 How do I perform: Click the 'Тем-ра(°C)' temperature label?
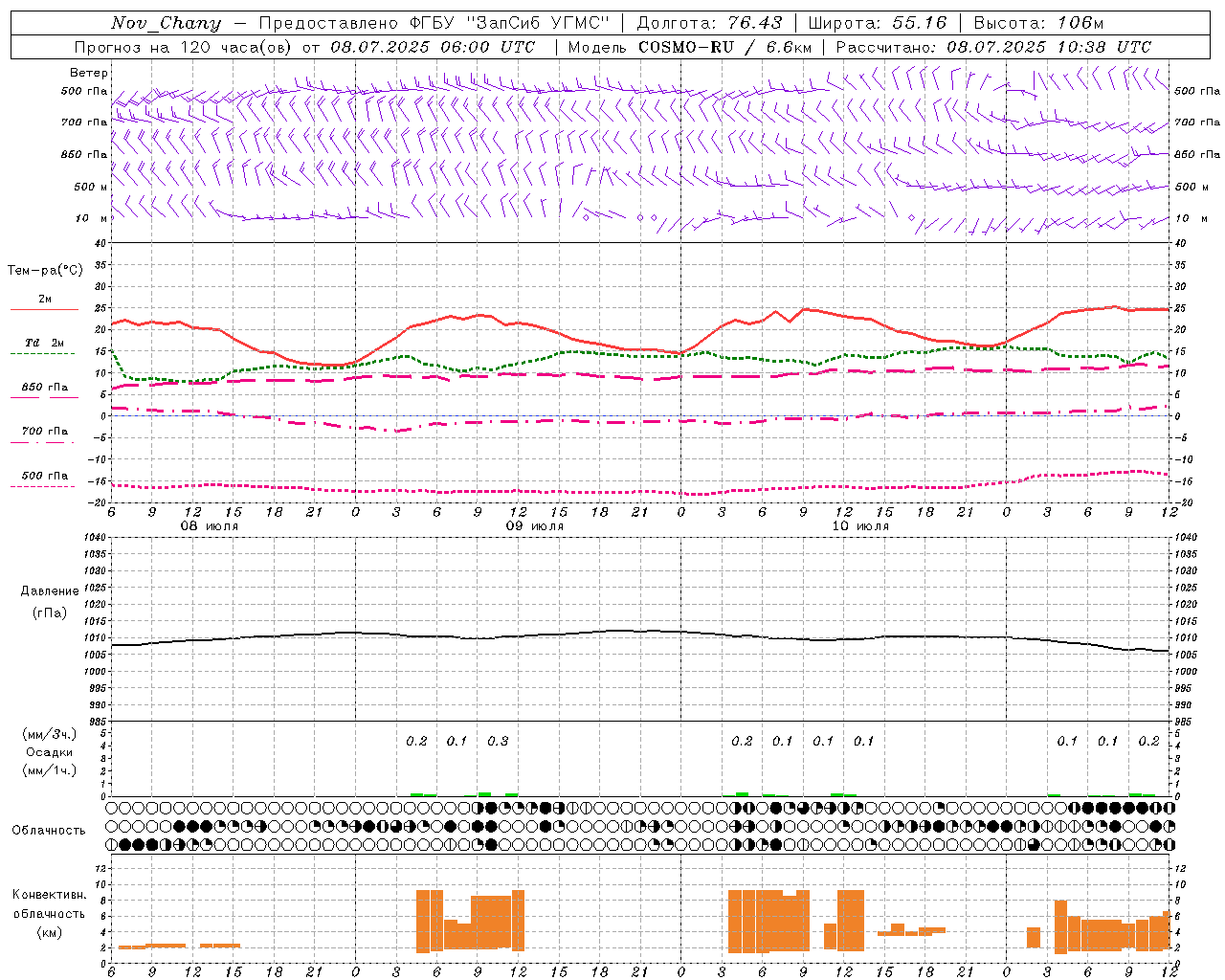[45, 271]
